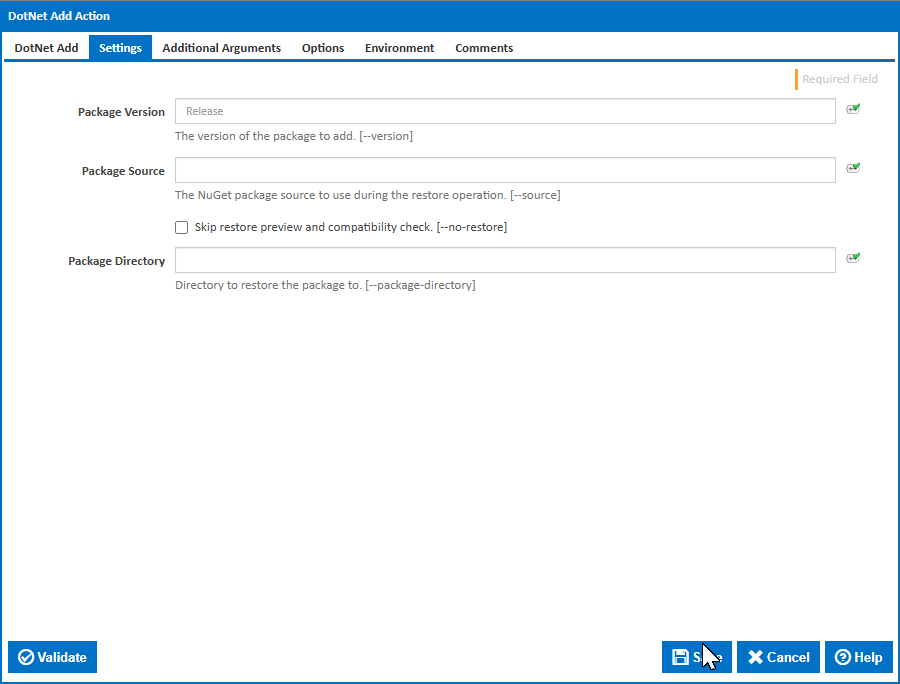The width and height of the screenshot is (900, 684).
Task: Enable Skip restore preview and compatibility check
Action: pyautogui.click(x=181, y=227)
